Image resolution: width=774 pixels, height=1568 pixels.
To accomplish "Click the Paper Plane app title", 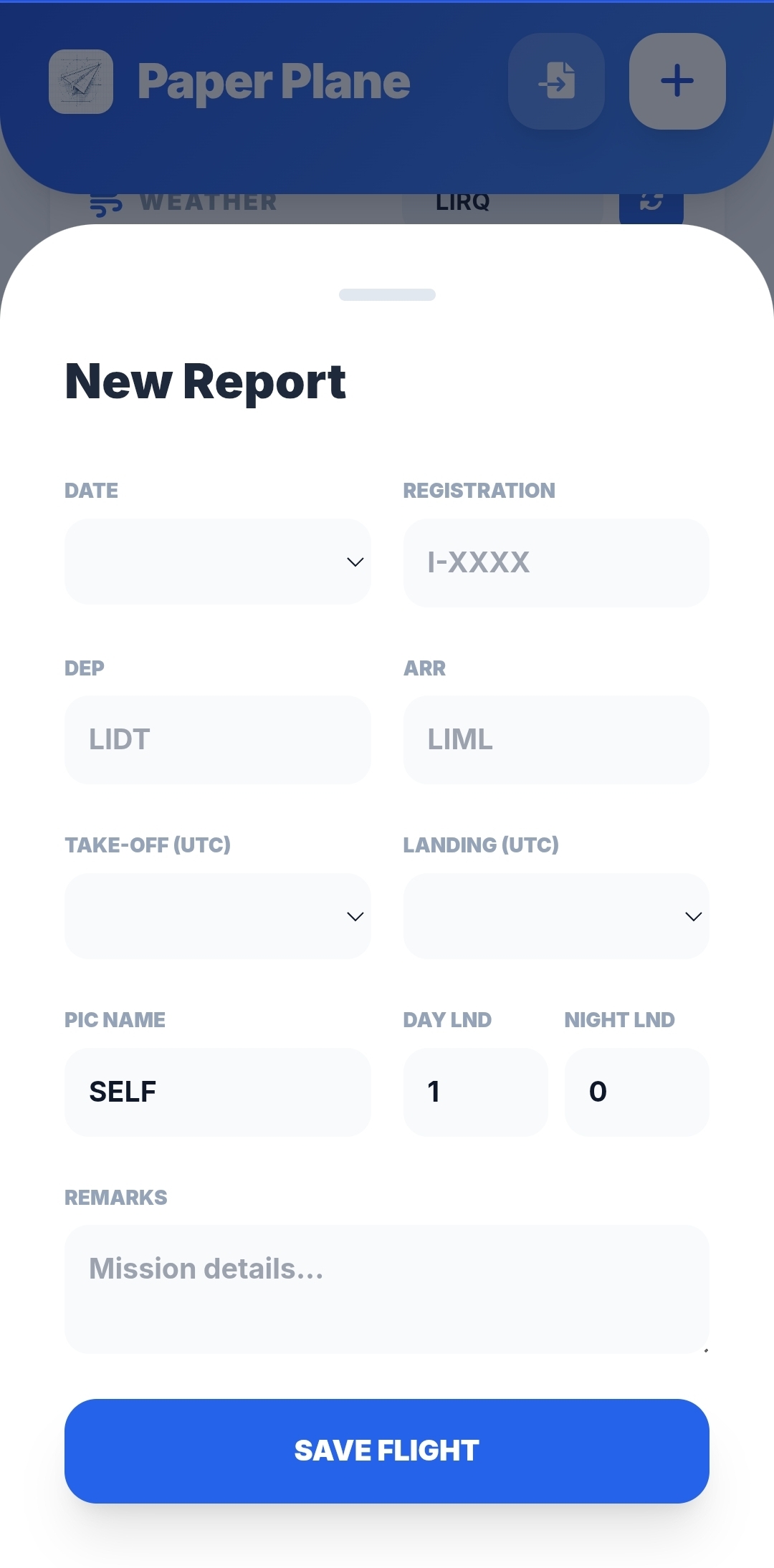I will pyautogui.click(x=274, y=82).
